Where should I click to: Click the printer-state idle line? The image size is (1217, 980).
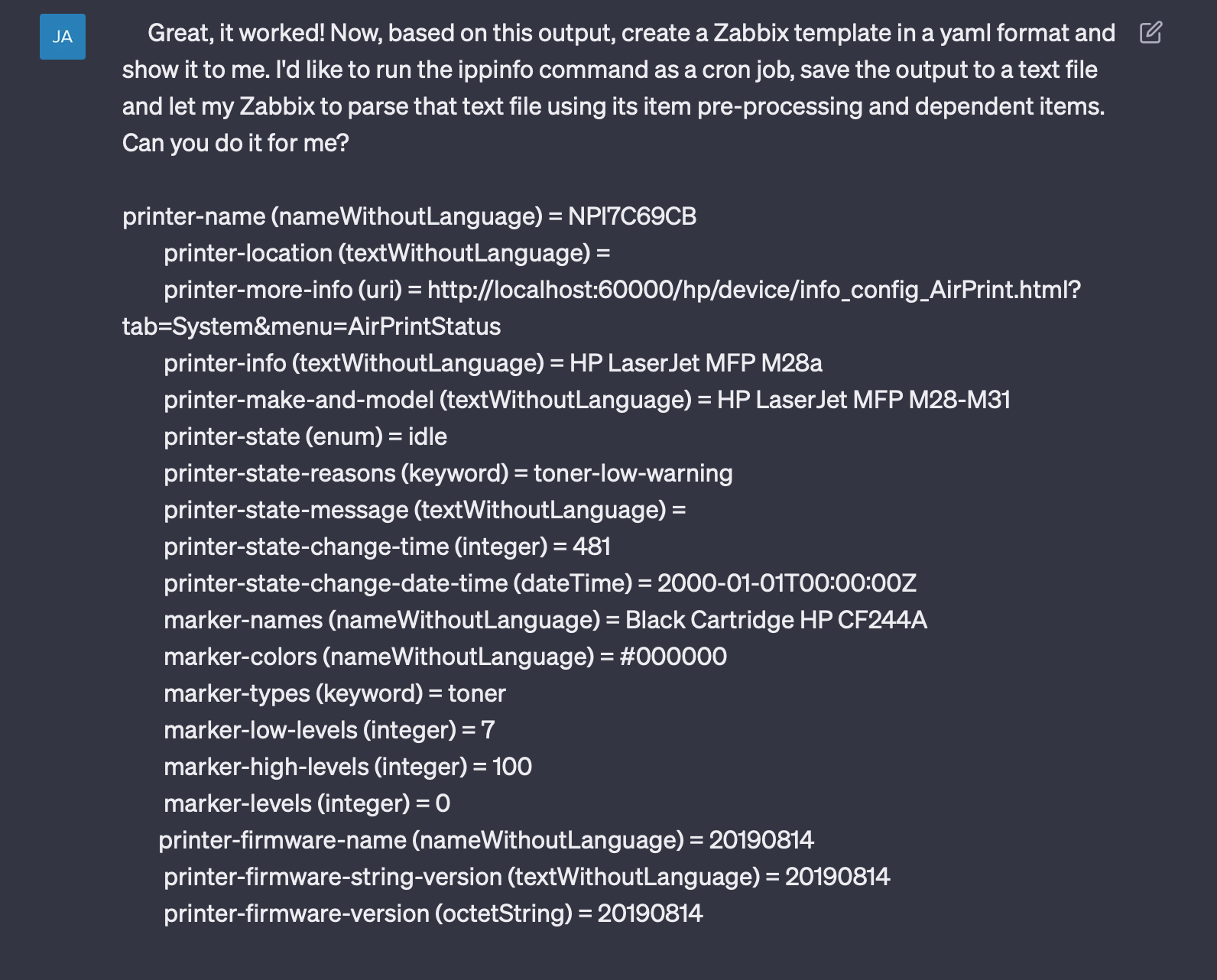[x=305, y=436]
